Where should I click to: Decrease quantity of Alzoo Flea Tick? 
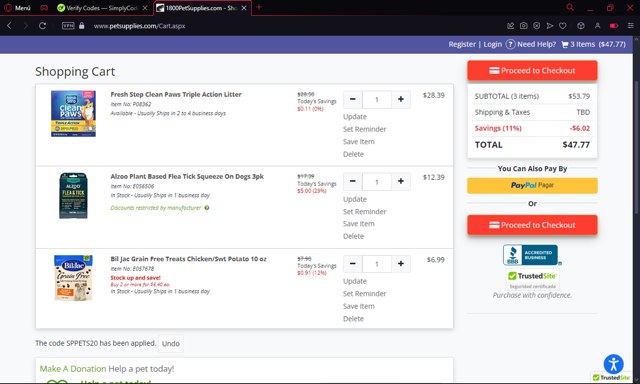[353, 181]
